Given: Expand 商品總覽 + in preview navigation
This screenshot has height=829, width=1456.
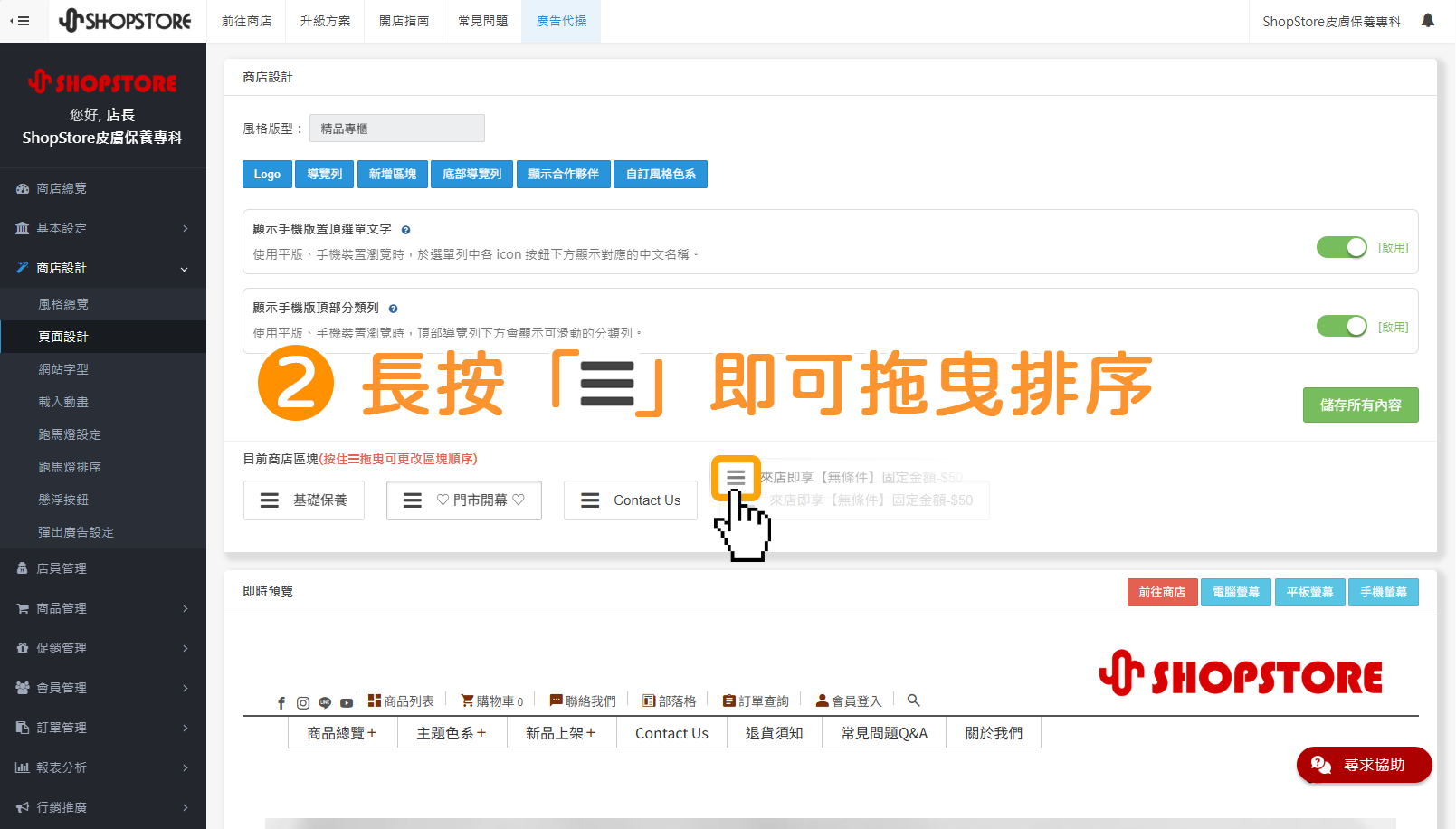Looking at the screenshot, I should pos(342,733).
